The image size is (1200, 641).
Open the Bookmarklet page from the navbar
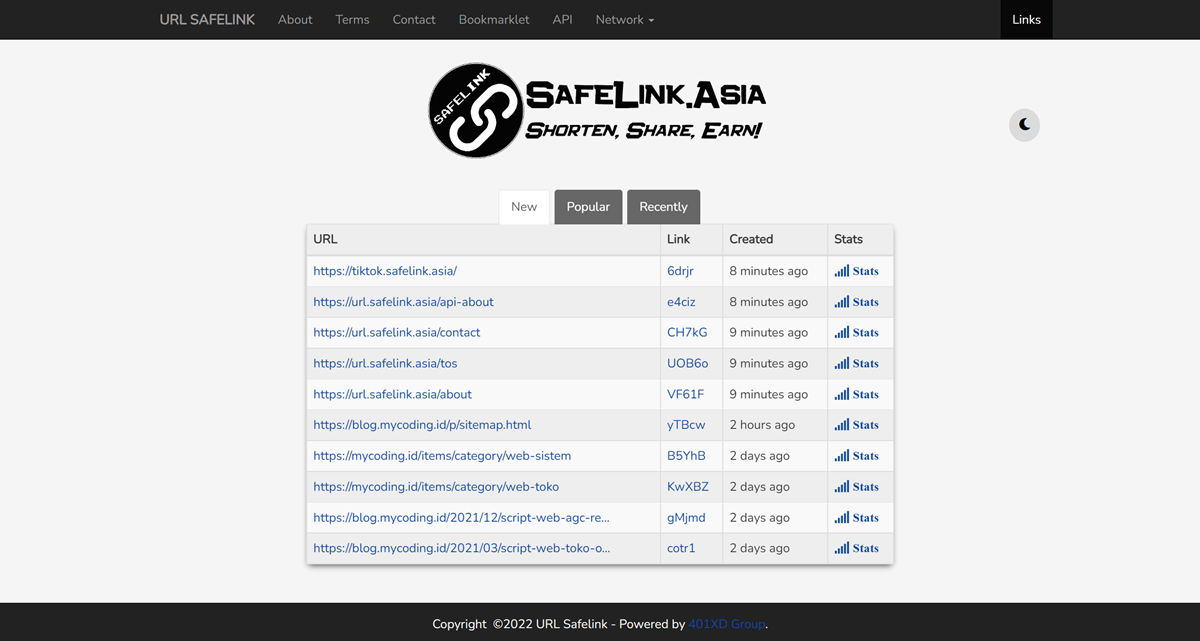click(x=494, y=19)
